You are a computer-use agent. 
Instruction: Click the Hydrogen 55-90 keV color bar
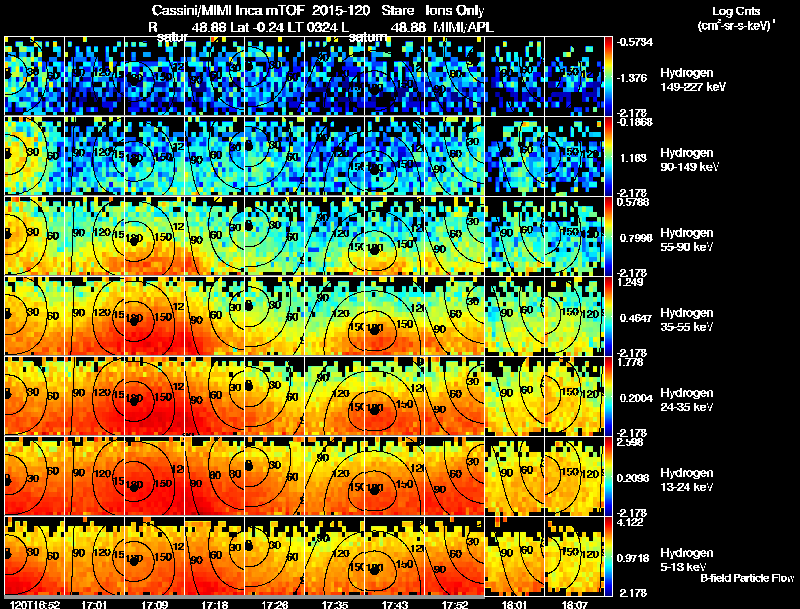608,236
